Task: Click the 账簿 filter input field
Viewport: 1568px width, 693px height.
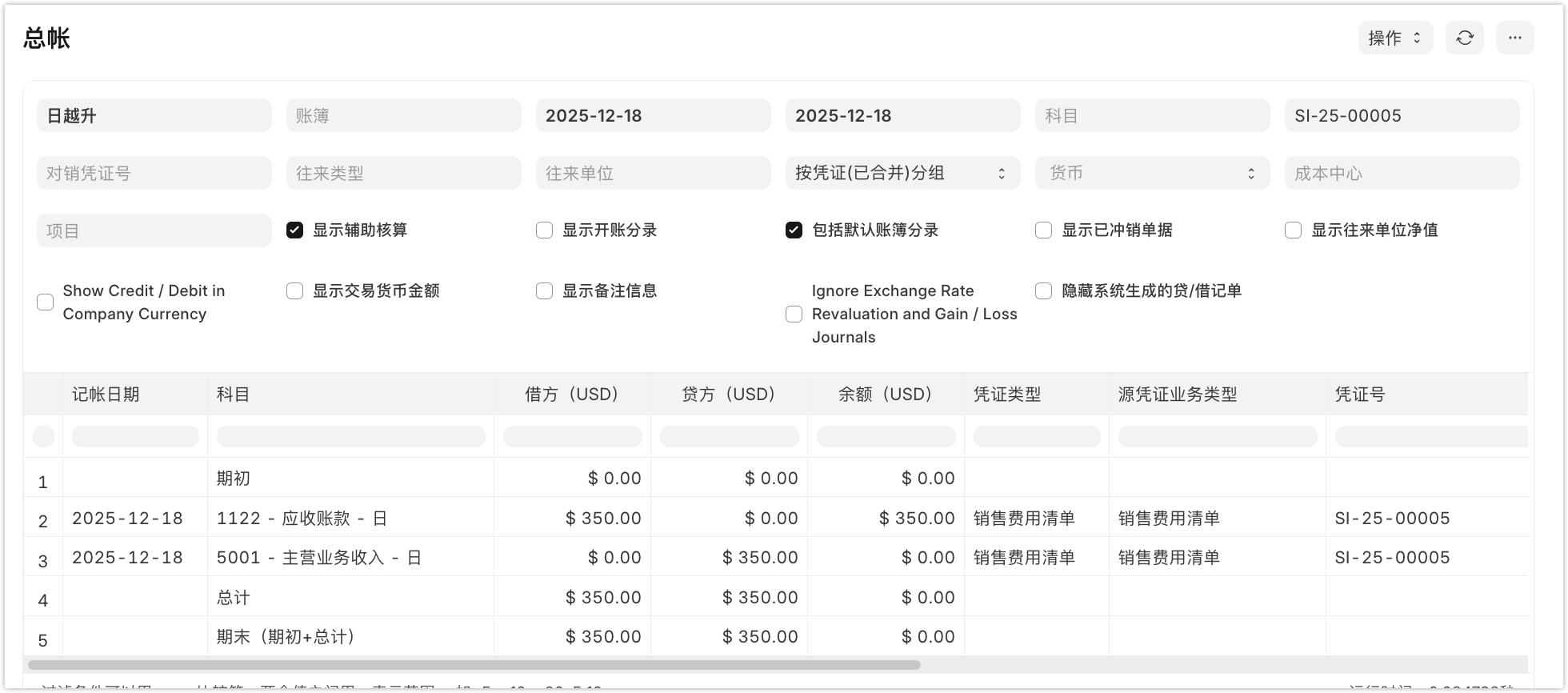Action: tap(403, 115)
